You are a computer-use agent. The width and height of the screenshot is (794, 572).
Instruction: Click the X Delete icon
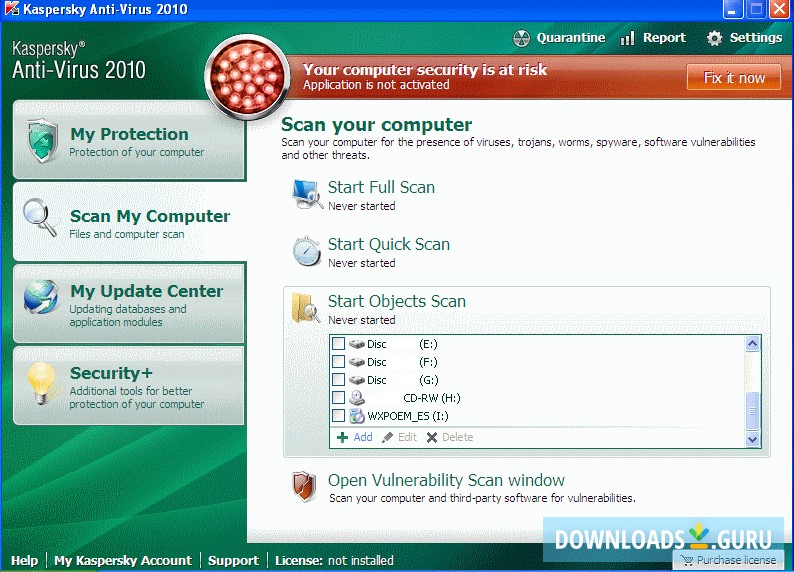click(432, 437)
